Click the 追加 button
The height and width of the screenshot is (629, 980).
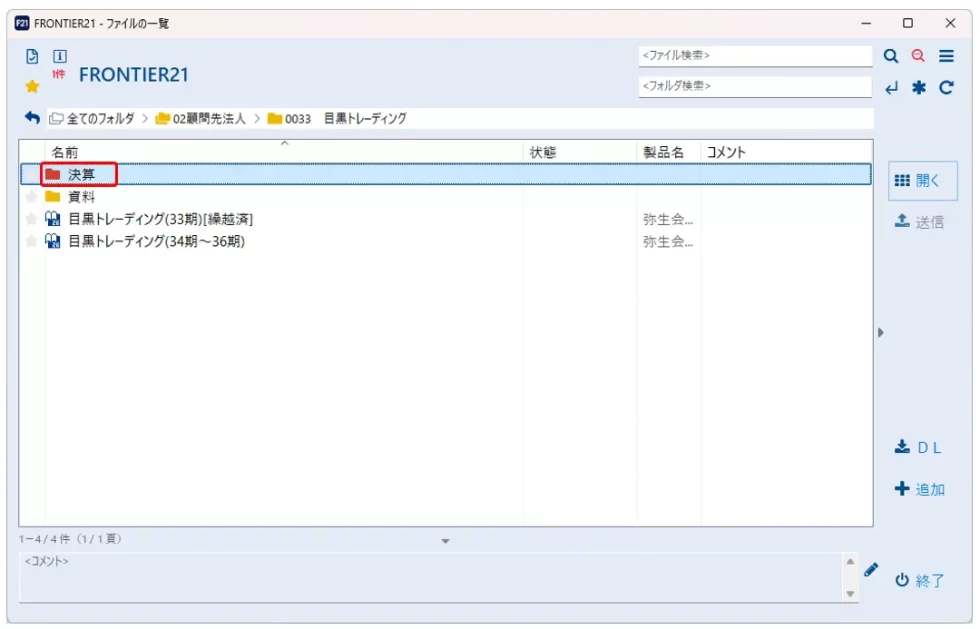tap(919, 489)
